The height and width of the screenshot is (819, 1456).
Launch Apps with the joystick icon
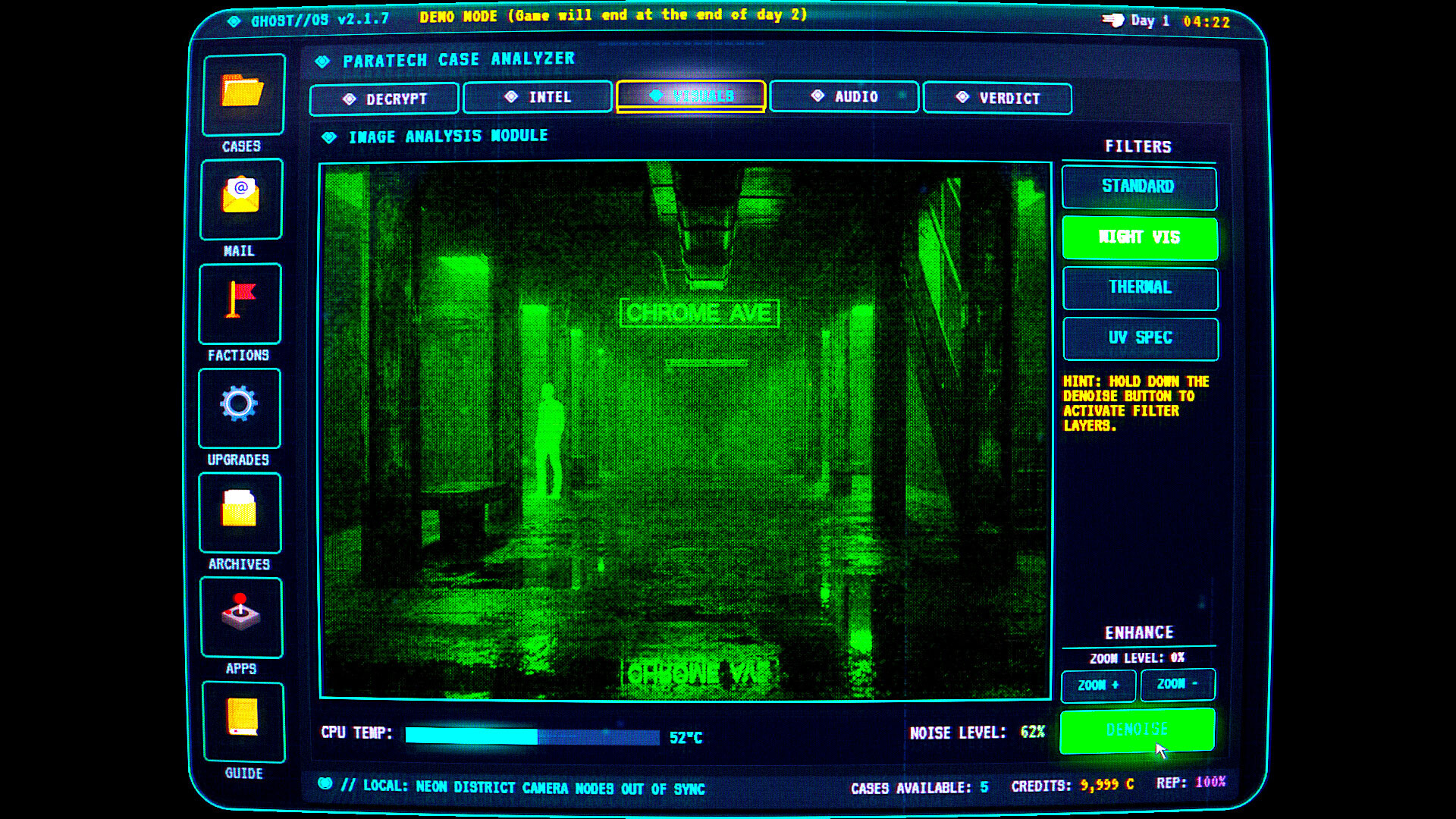(x=240, y=617)
